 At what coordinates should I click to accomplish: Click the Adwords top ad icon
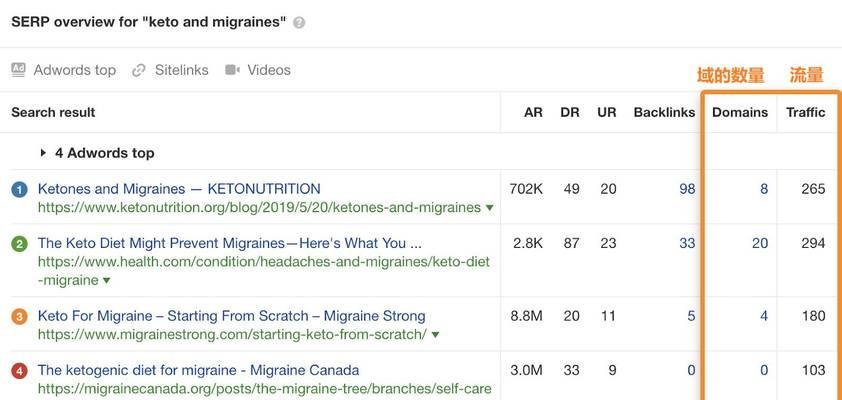pos(18,70)
